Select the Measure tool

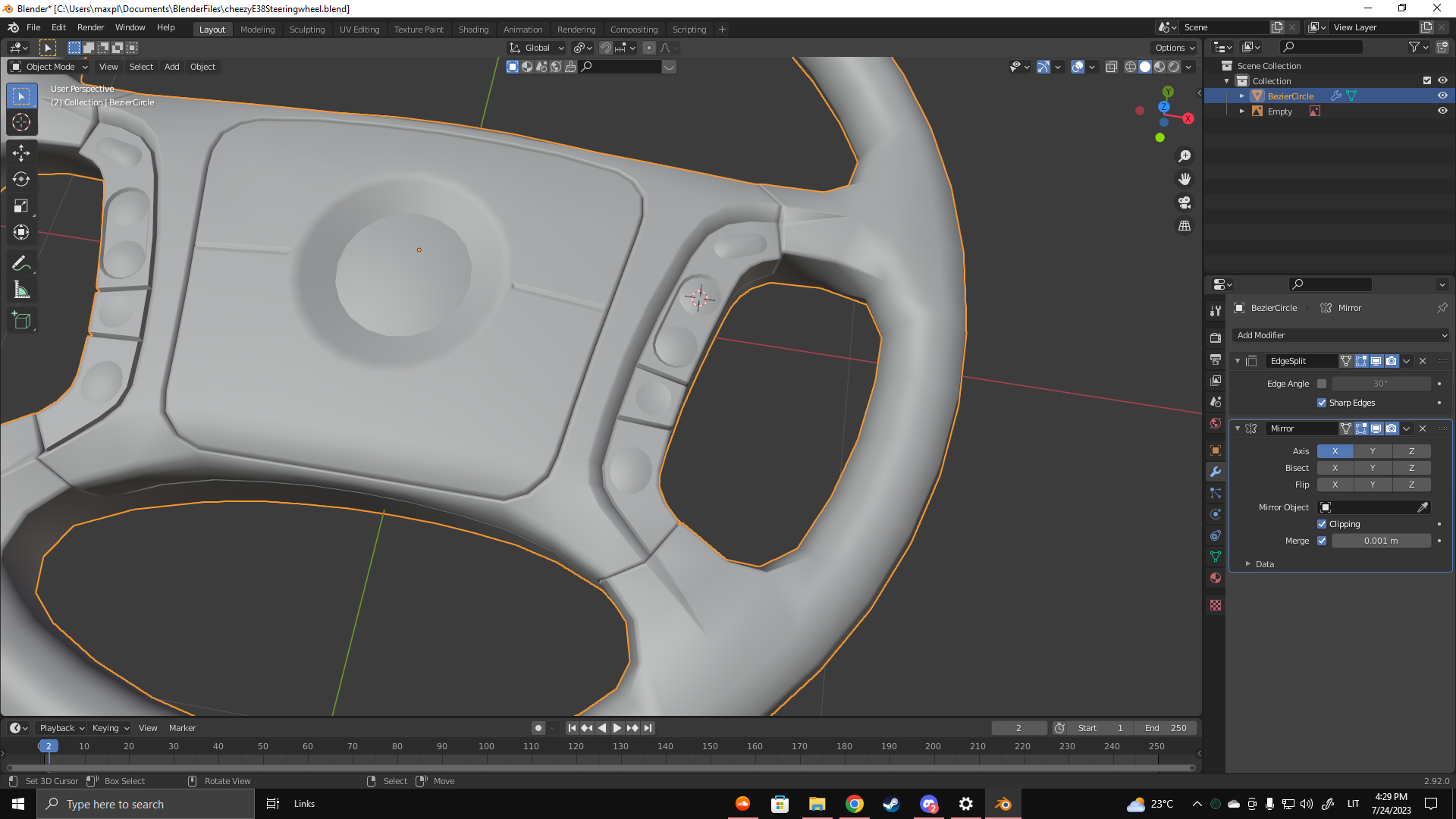tap(21, 290)
